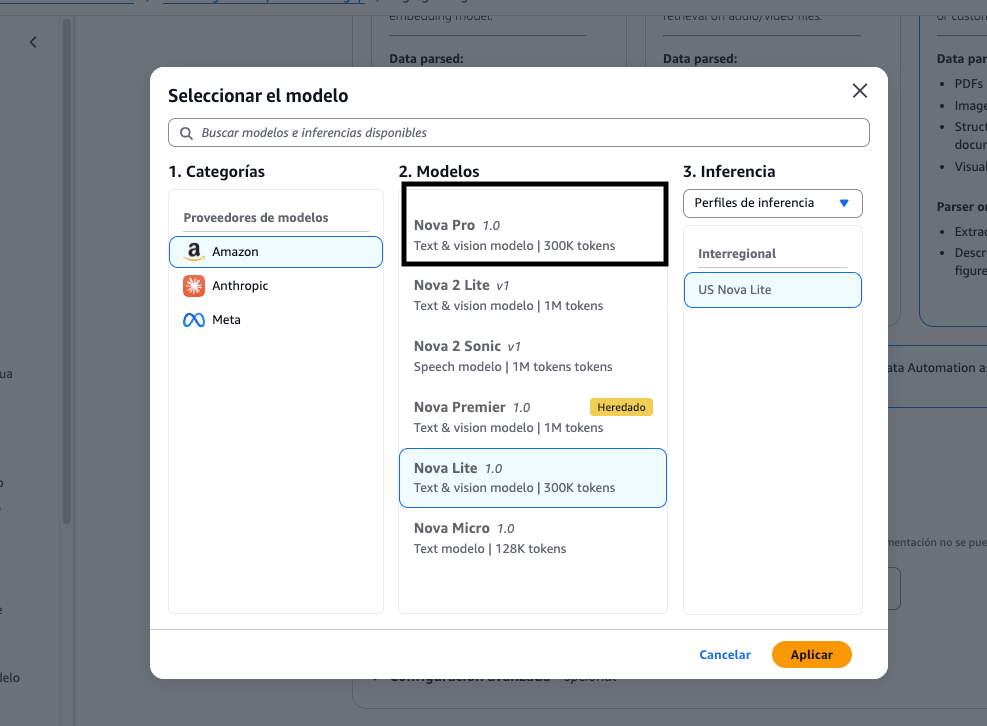Click the Proveedores de modelos heading
The height and width of the screenshot is (726, 987).
256,218
